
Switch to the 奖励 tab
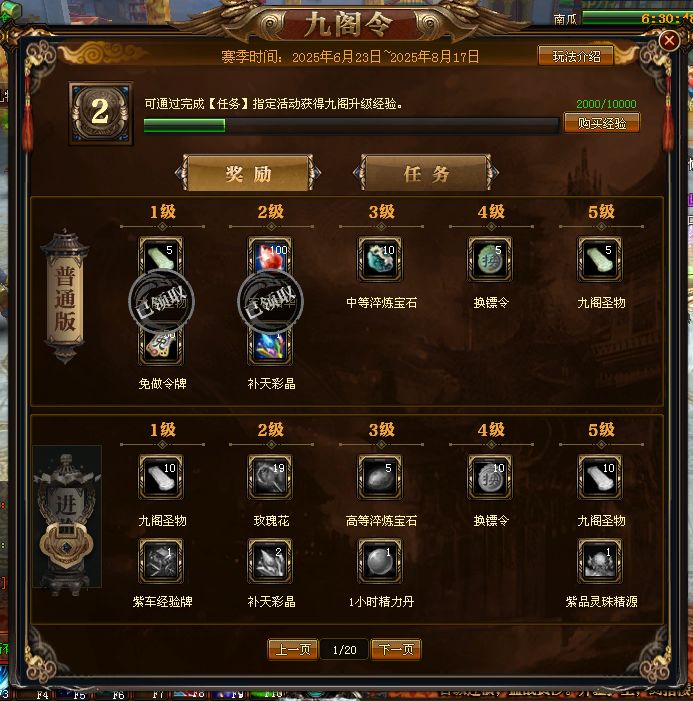click(x=248, y=173)
